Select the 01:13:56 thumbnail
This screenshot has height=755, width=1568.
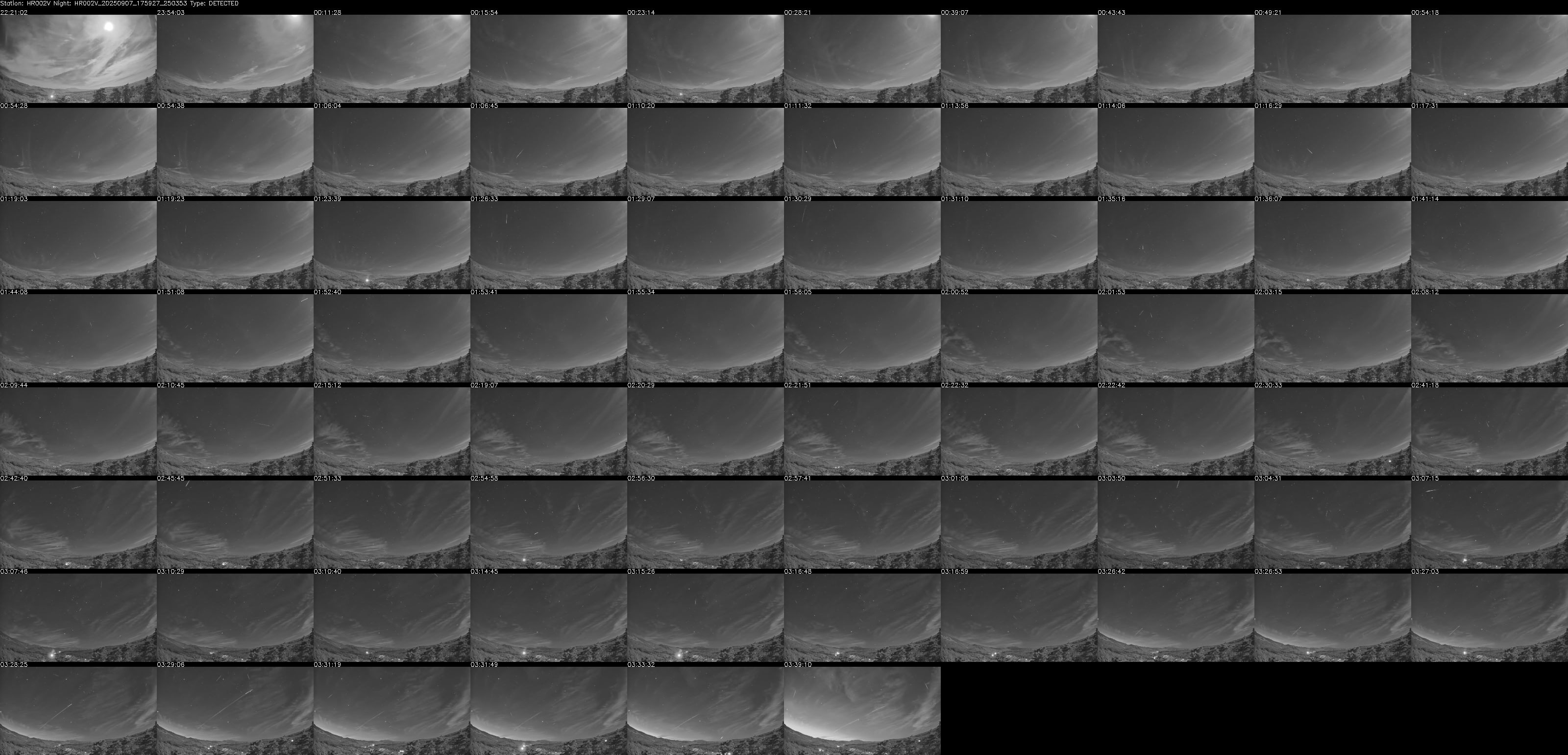(x=1019, y=151)
